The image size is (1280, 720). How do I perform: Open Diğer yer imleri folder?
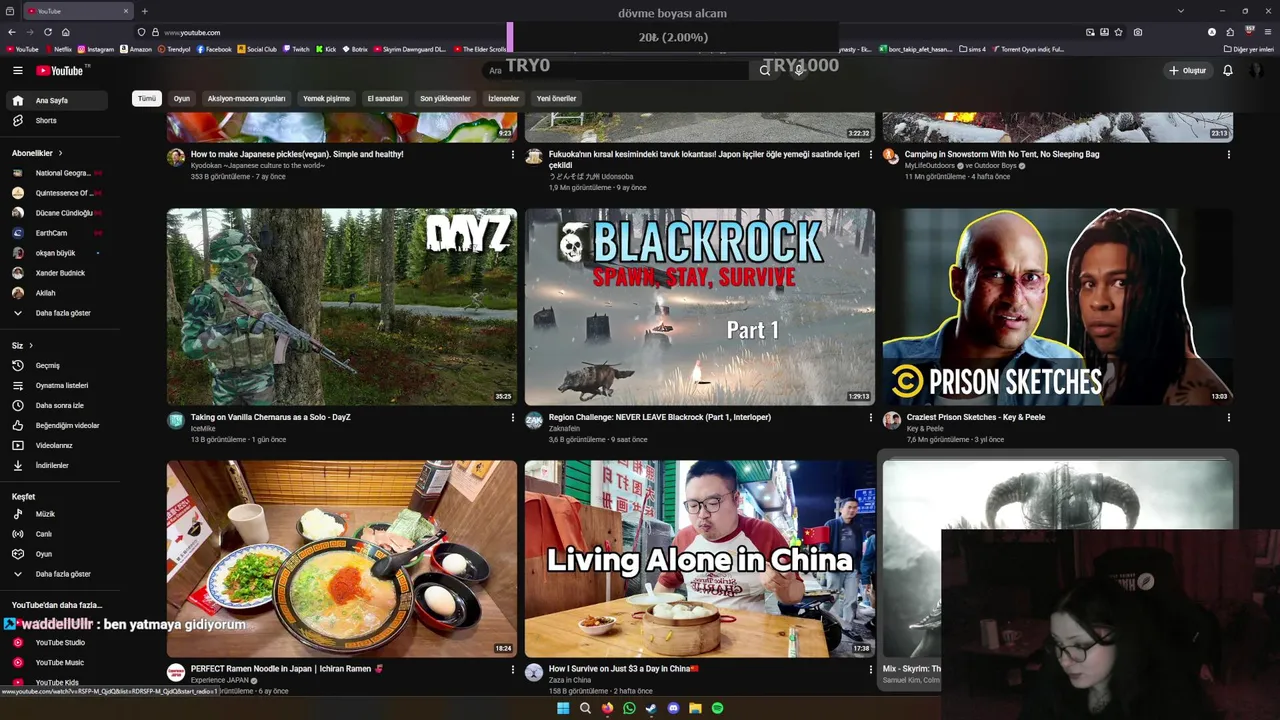click(x=1249, y=49)
